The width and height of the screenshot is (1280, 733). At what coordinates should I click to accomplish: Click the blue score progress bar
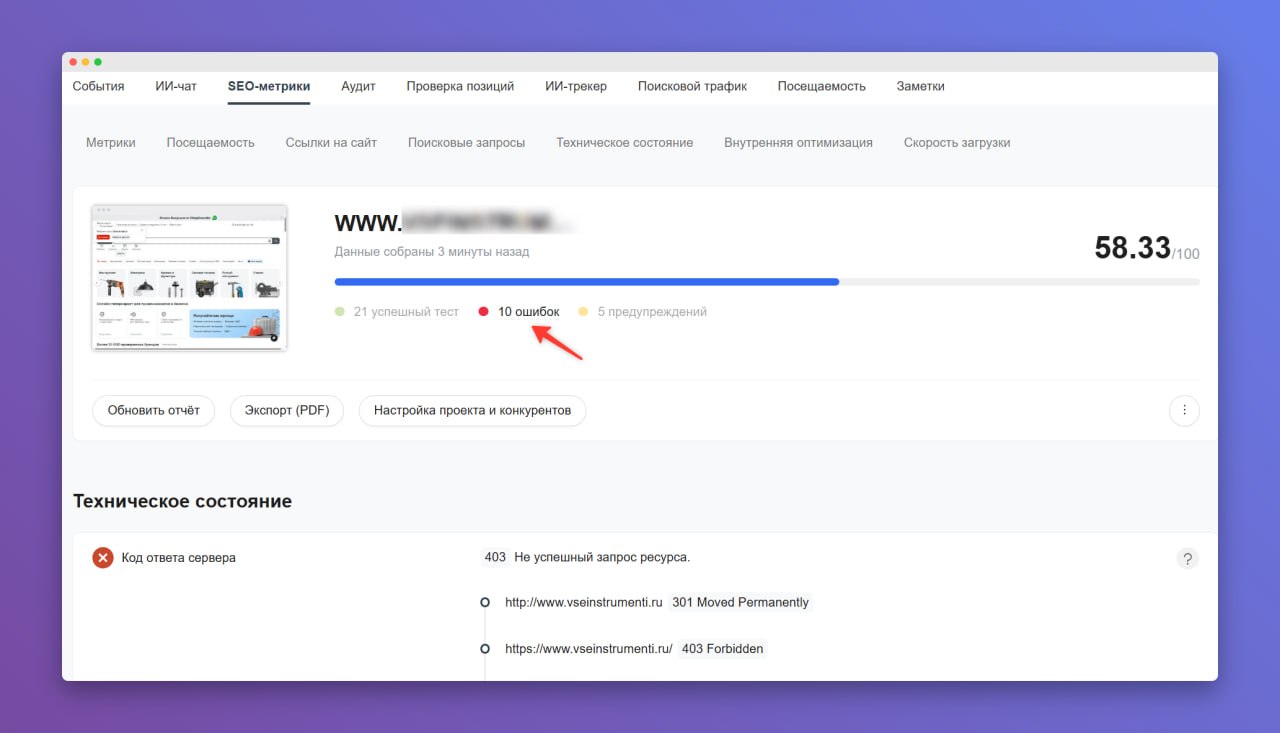tap(587, 282)
